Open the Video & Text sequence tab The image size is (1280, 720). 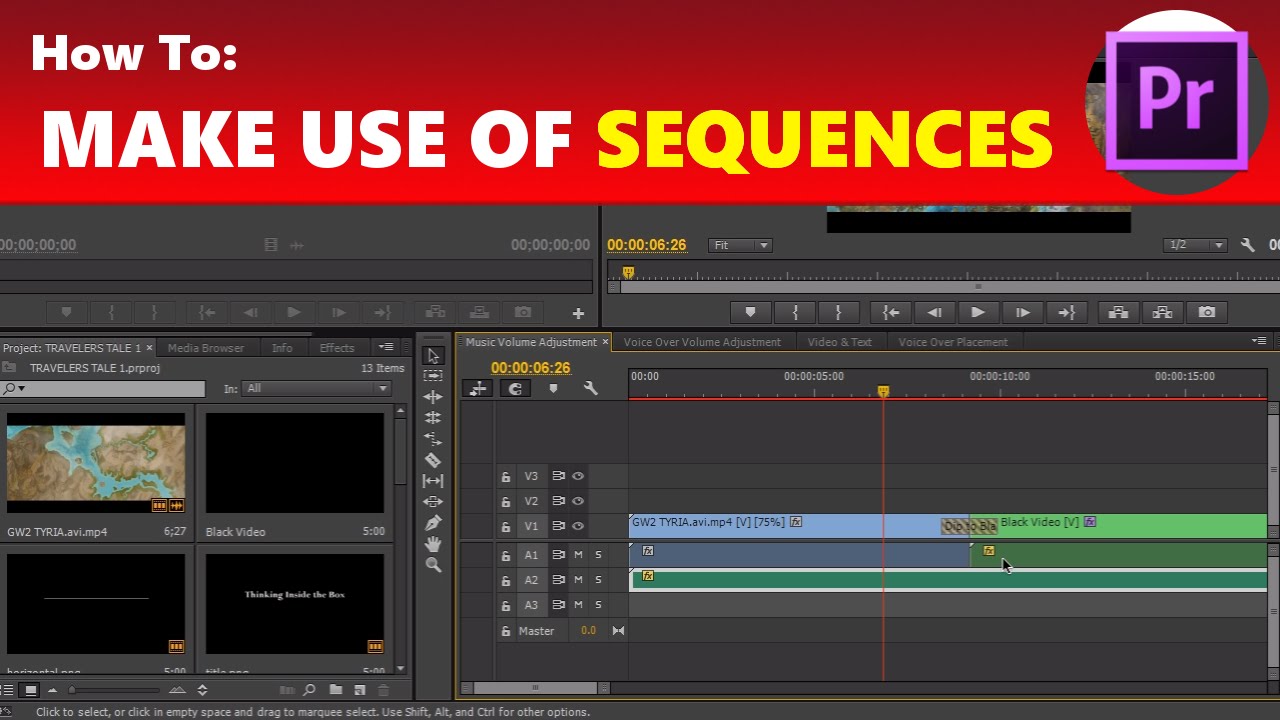(x=840, y=342)
